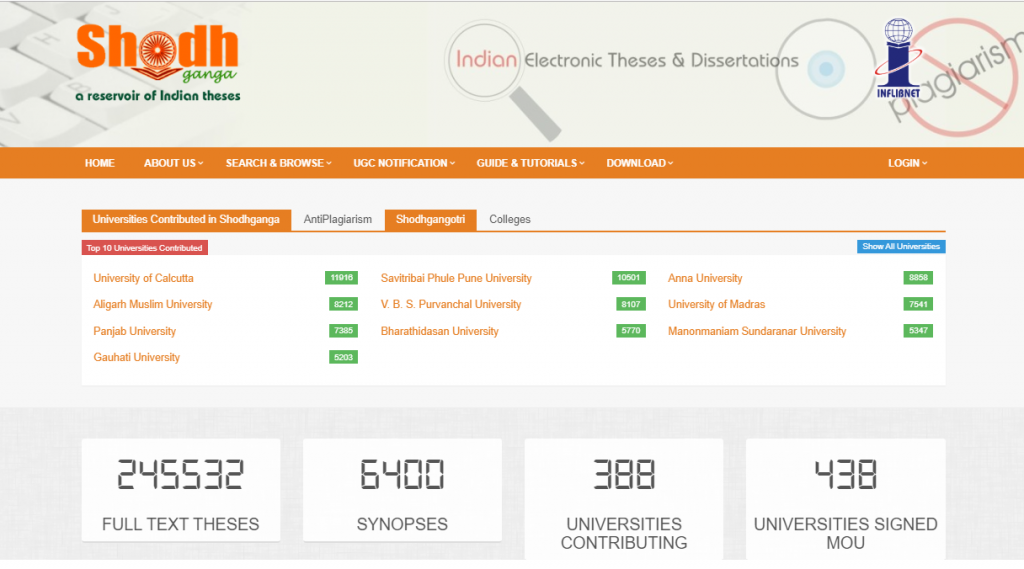This screenshot has width=1024, height=569.
Task: Expand the ABOUT US dropdown menu
Action: click(173, 163)
